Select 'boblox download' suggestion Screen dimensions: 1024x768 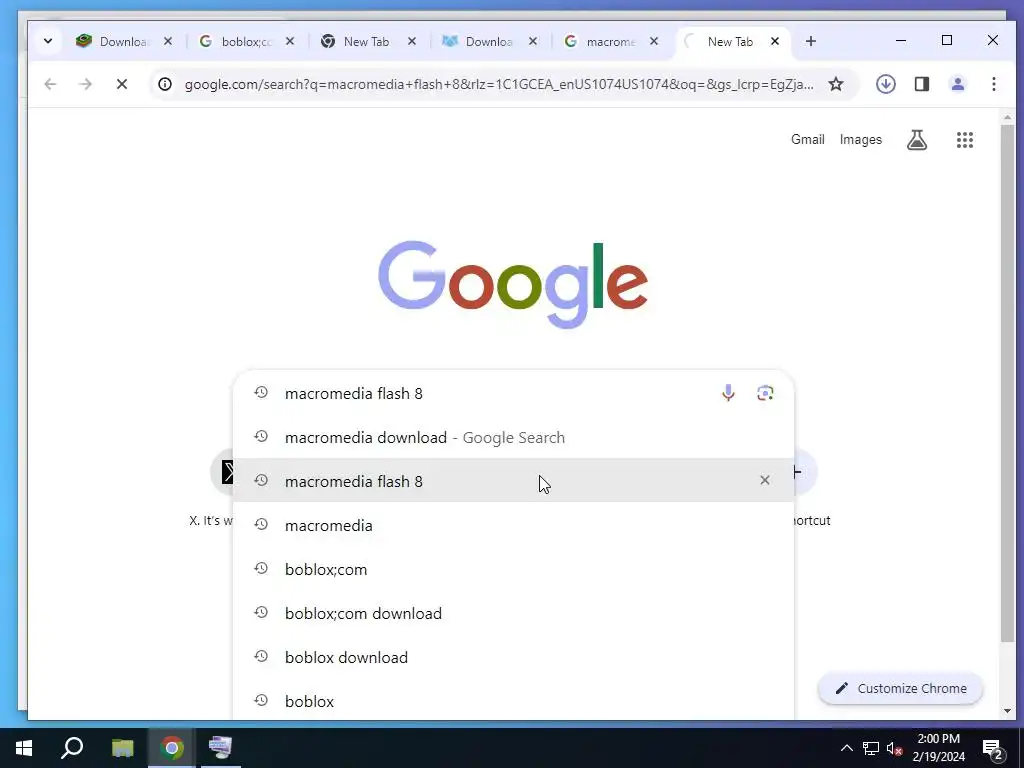point(513,657)
